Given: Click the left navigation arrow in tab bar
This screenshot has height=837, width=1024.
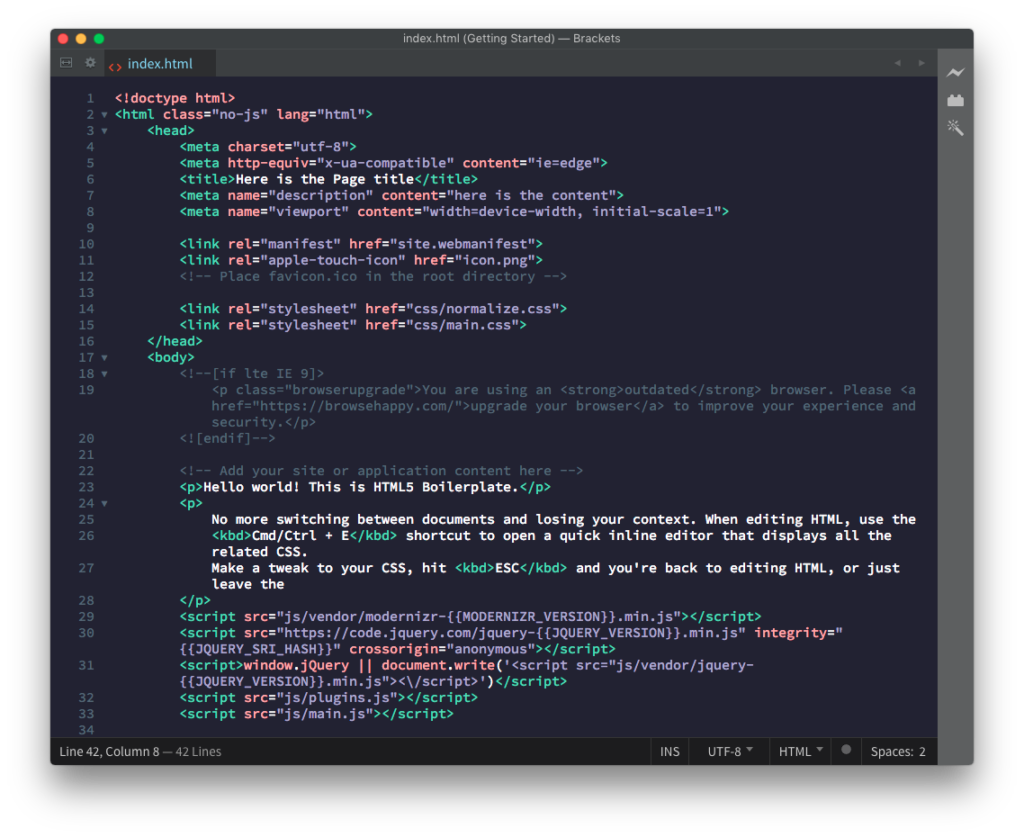Looking at the screenshot, I should coord(897,63).
